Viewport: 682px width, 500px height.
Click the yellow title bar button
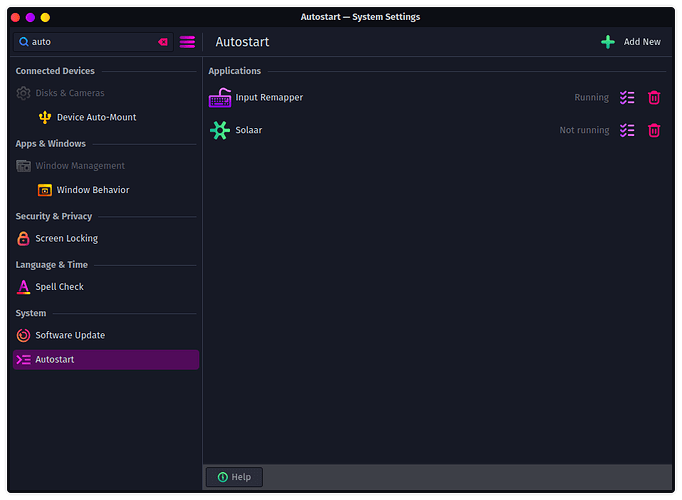pos(45,17)
